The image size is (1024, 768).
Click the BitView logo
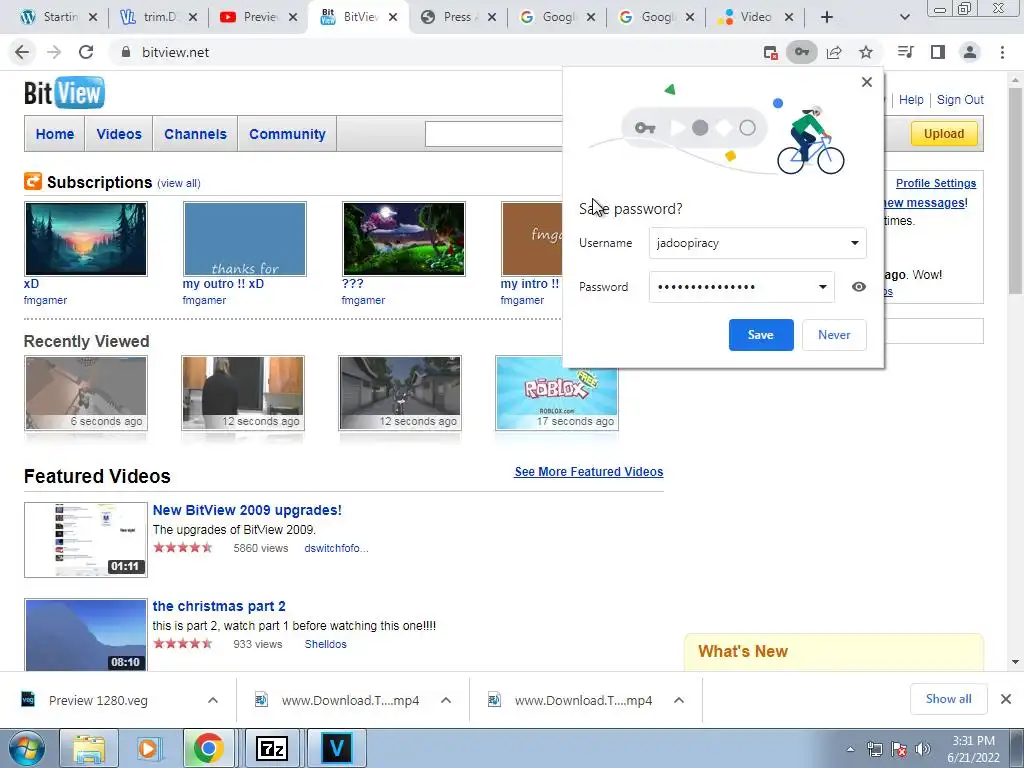[x=64, y=93]
